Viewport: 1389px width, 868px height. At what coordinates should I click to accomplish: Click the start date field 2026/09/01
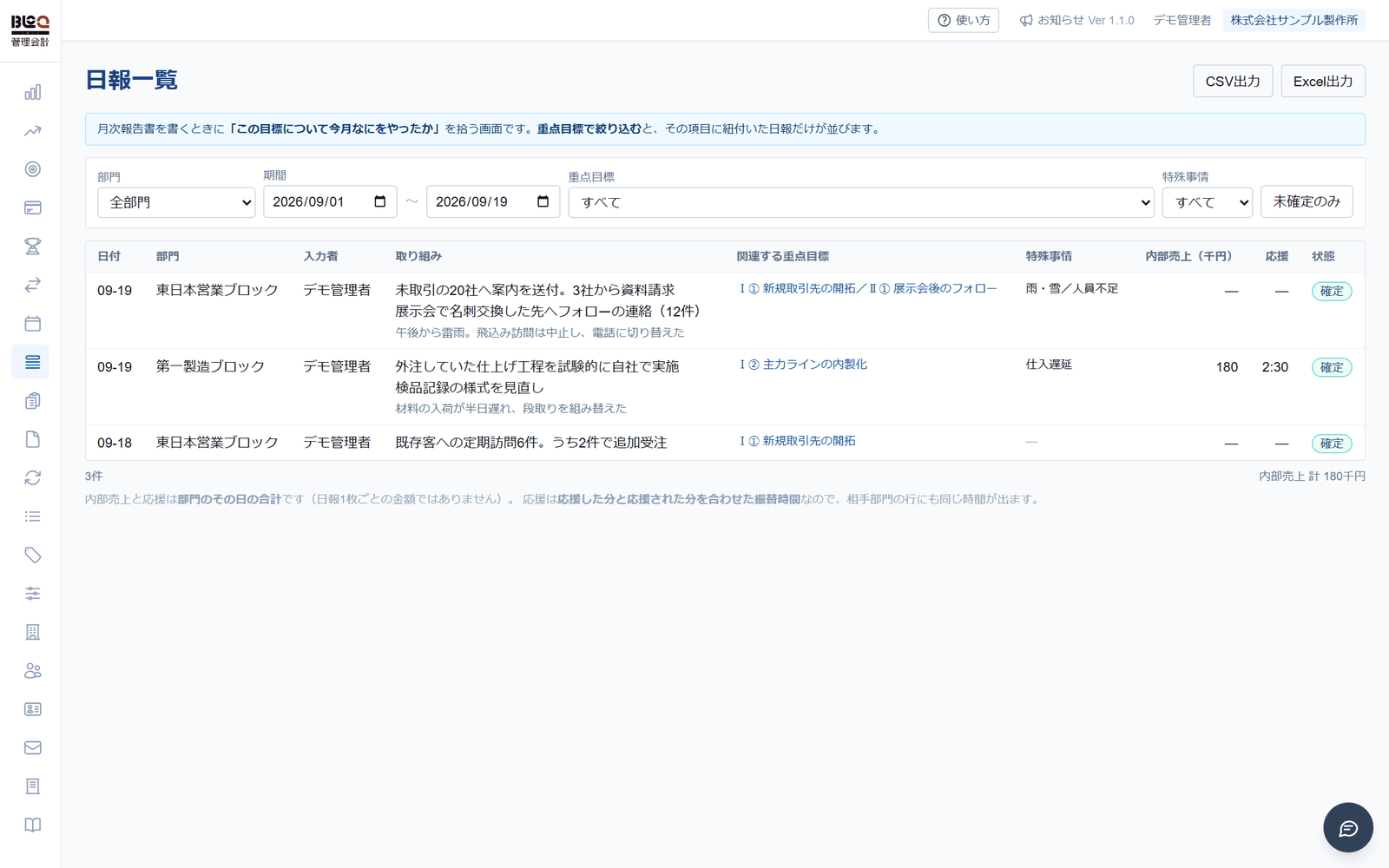coord(330,201)
